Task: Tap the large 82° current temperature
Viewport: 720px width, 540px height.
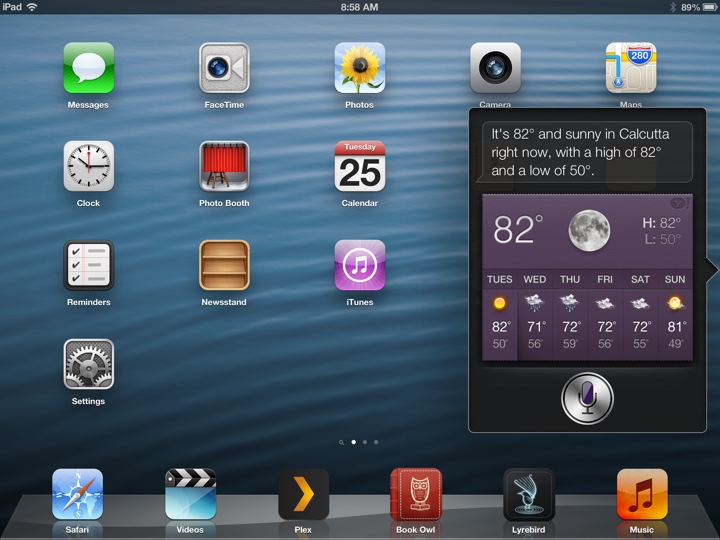Action: [x=518, y=229]
